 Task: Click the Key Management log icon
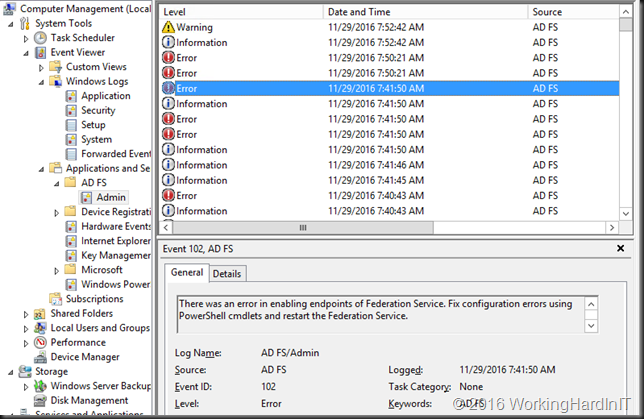(71, 256)
